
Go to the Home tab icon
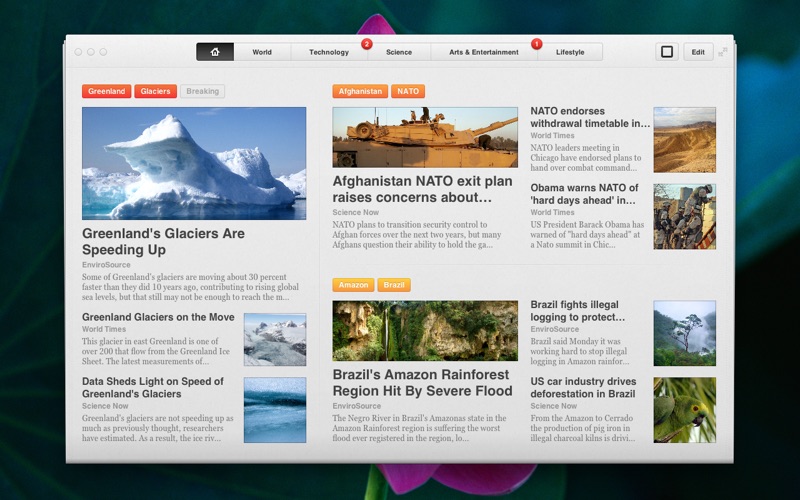215,52
